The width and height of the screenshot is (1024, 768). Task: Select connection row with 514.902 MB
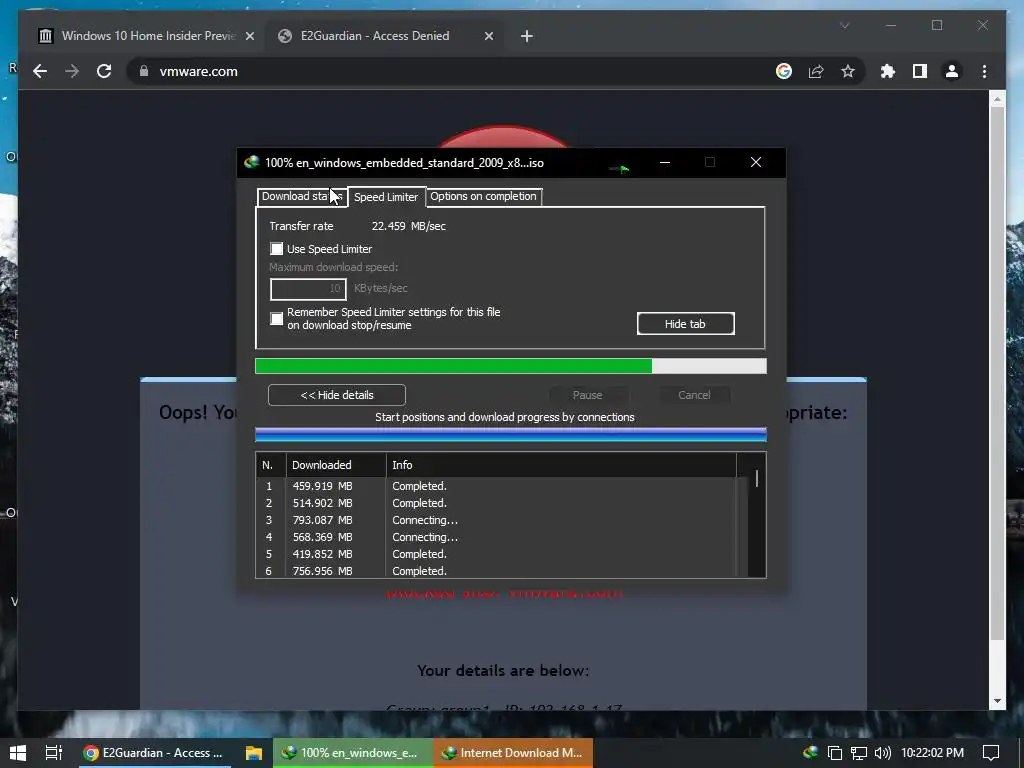tap(496, 504)
